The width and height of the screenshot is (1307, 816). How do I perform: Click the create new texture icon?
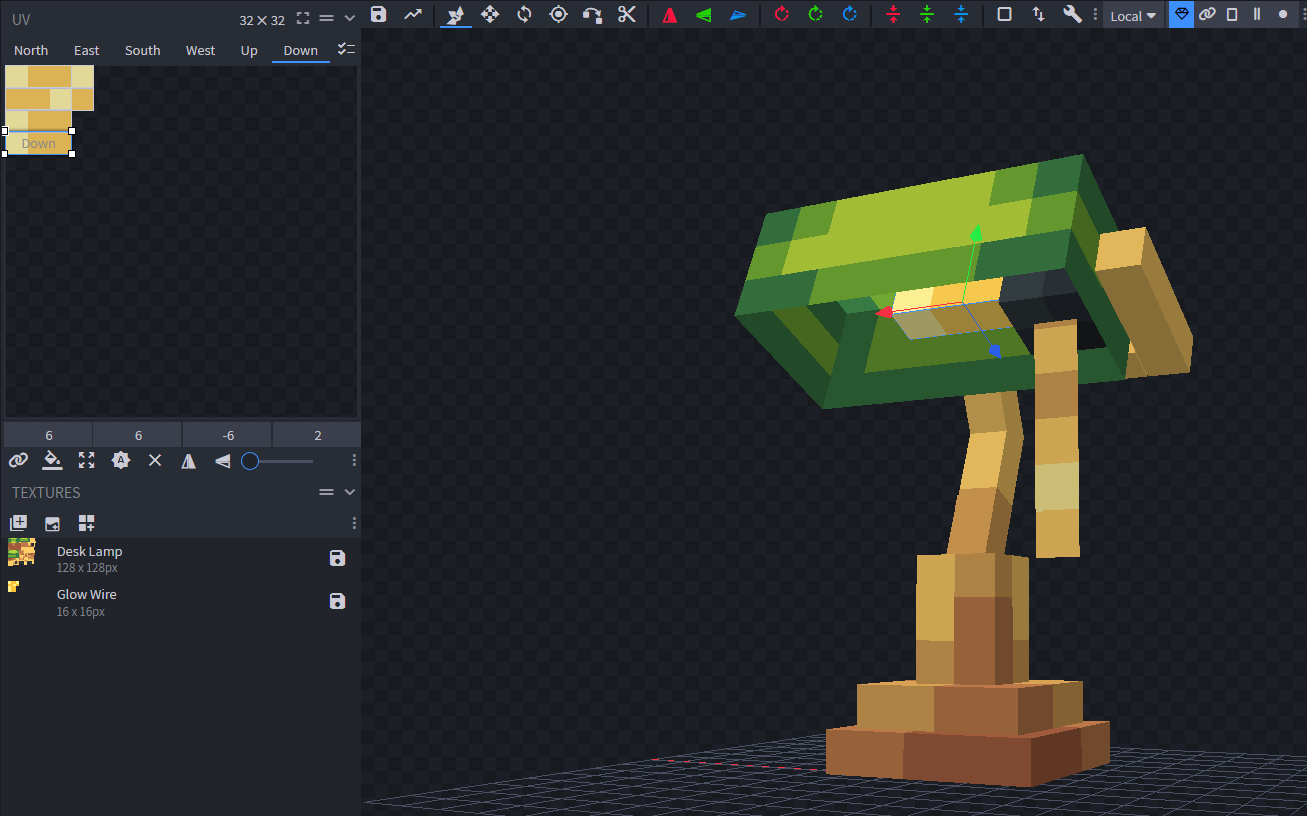(52, 523)
